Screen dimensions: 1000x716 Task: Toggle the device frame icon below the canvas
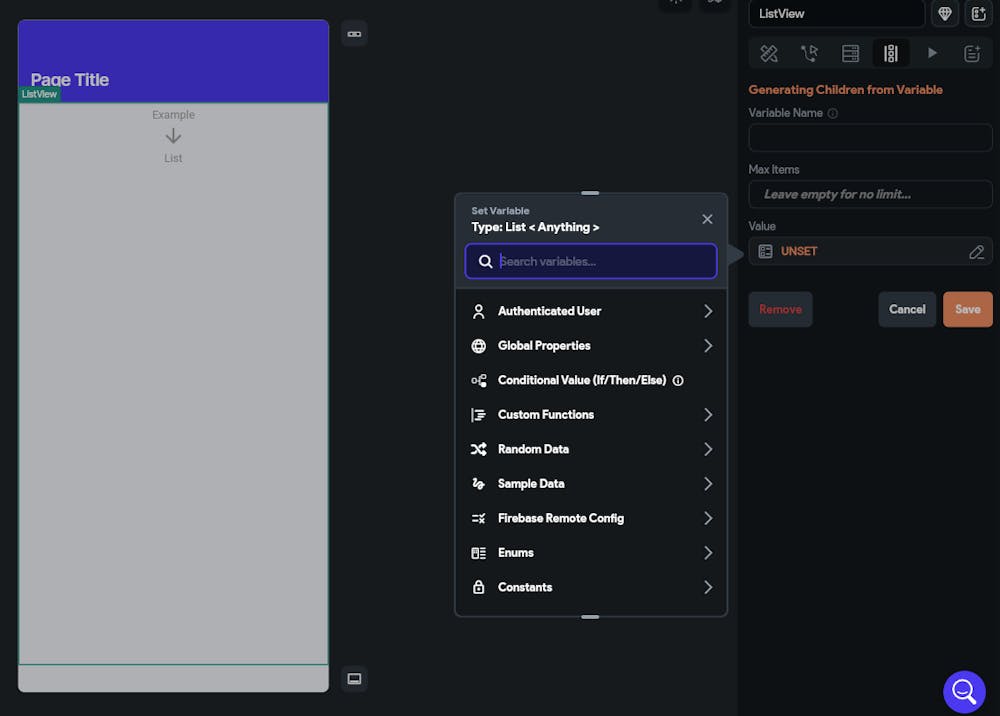(354, 679)
